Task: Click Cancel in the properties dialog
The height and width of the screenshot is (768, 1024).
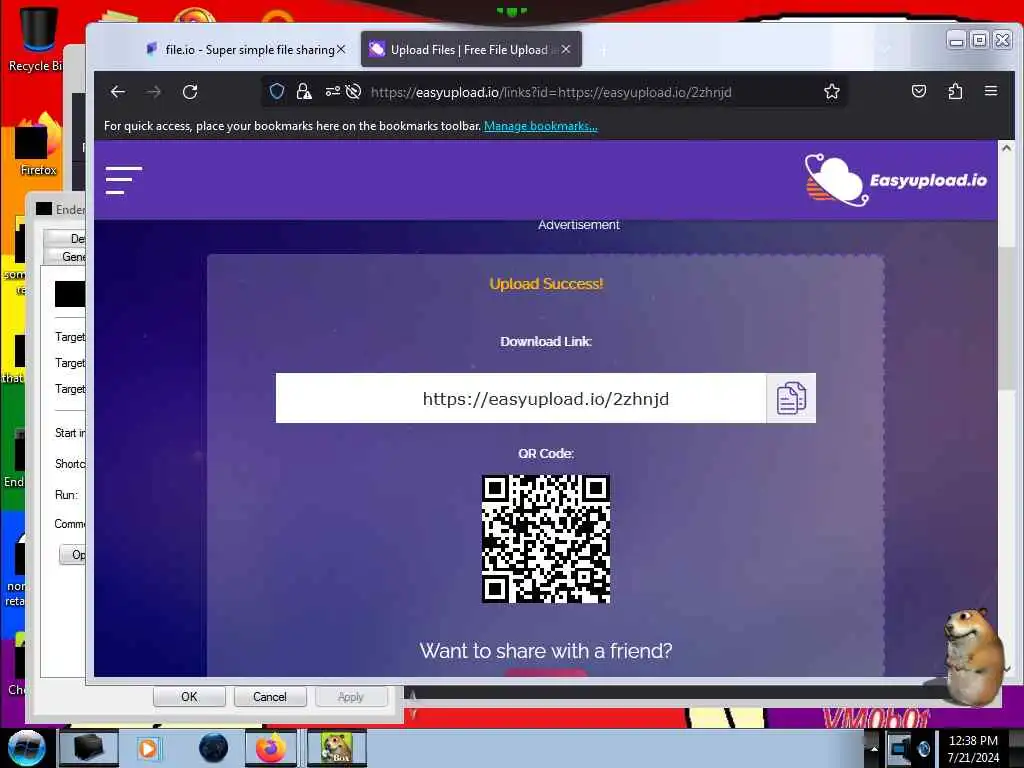Action: (270, 697)
